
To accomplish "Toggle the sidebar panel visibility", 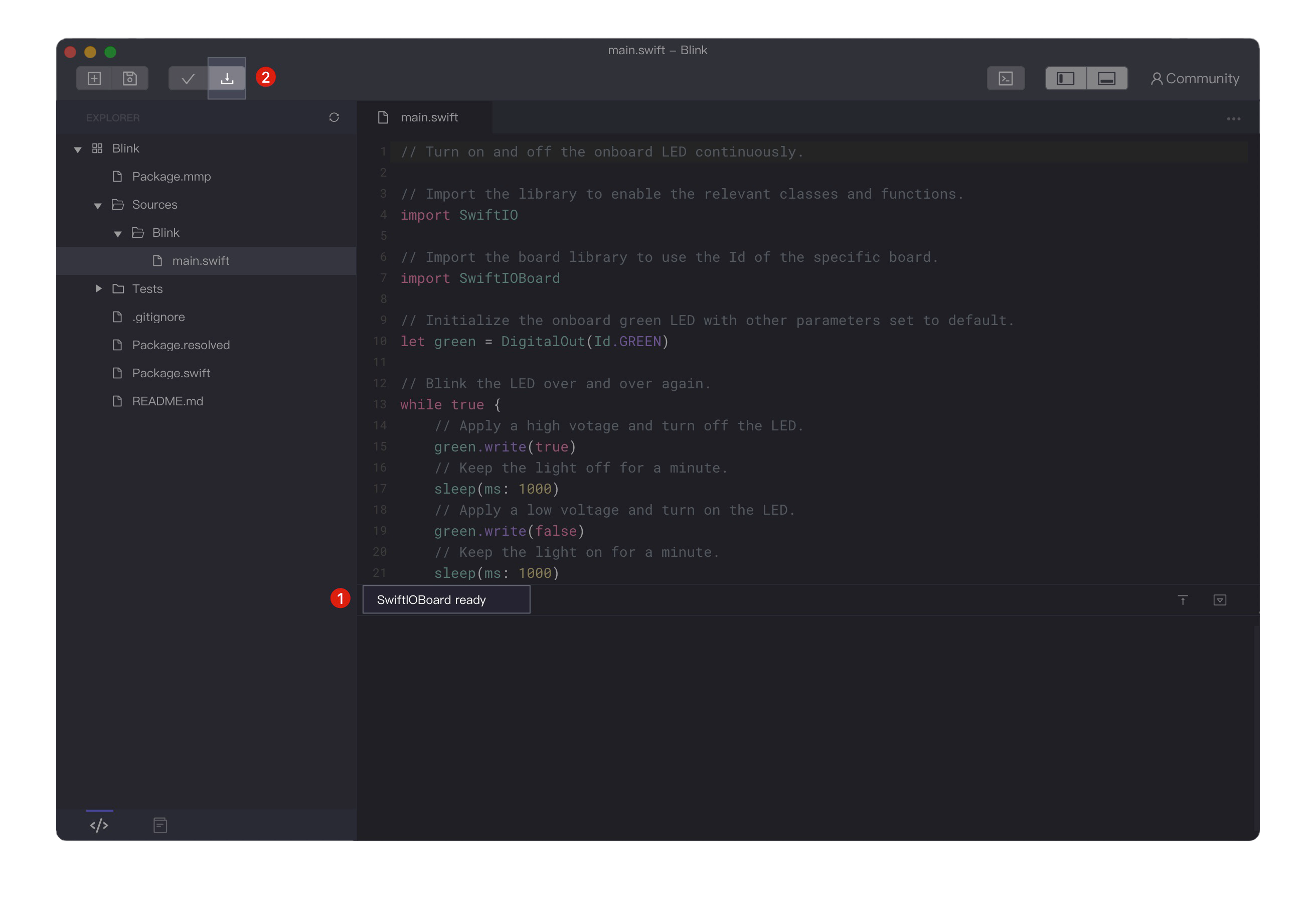I will click(x=1066, y=79).
